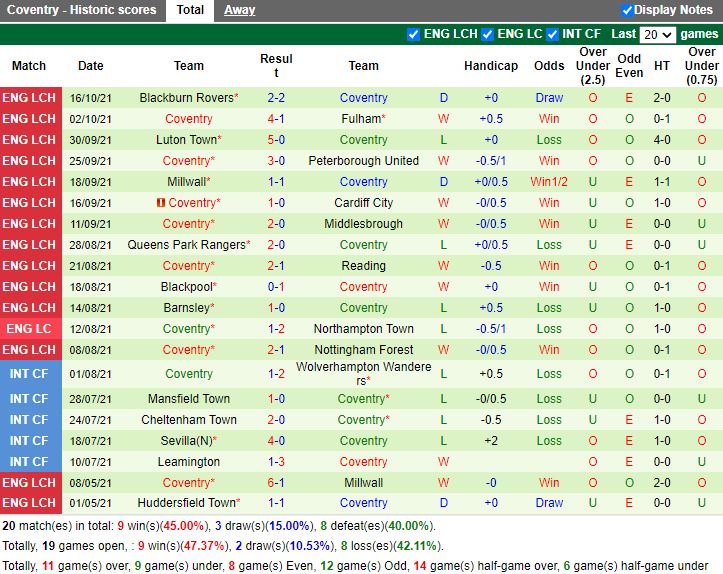Image resolution: width=723 pixels, height=574 pixels.
Task: Click the ENG LC league badge cell
Action: click(x=29, y=329)
